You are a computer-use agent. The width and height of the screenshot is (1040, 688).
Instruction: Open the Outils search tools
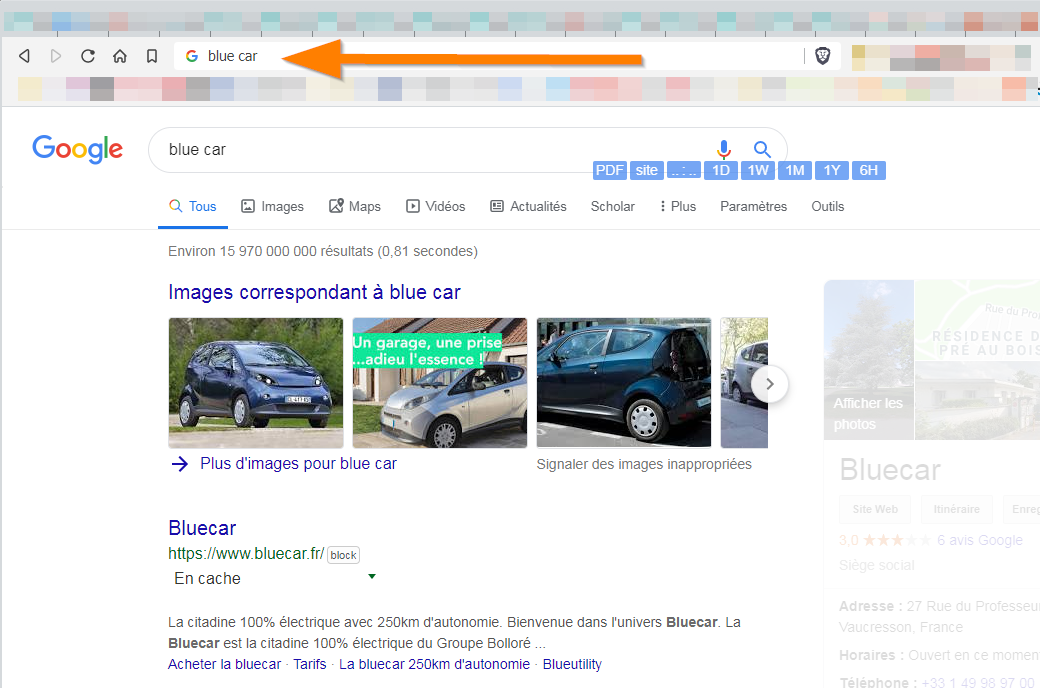[x=828, y=206]
